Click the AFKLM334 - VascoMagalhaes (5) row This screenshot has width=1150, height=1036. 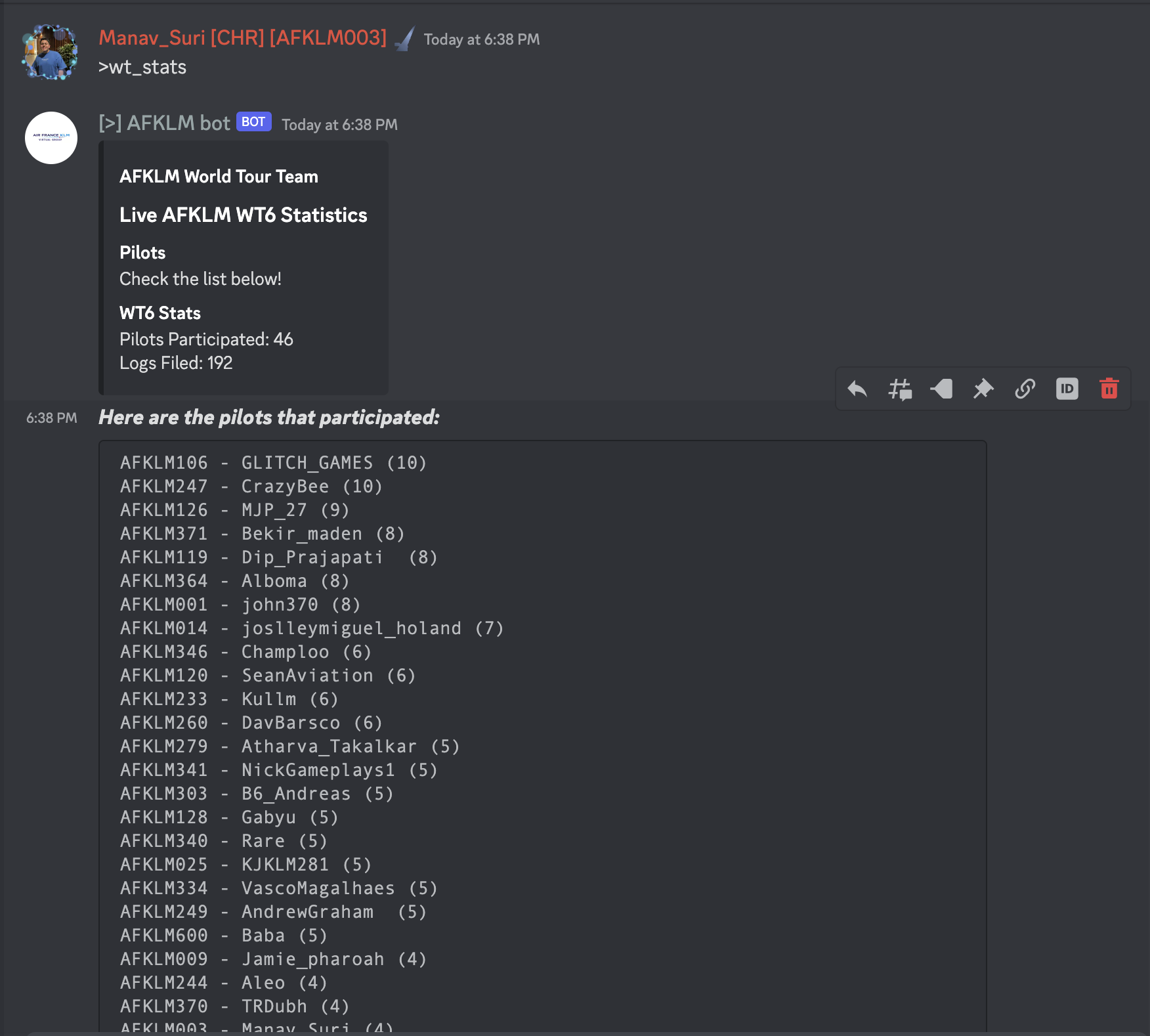tap(279, 888)
